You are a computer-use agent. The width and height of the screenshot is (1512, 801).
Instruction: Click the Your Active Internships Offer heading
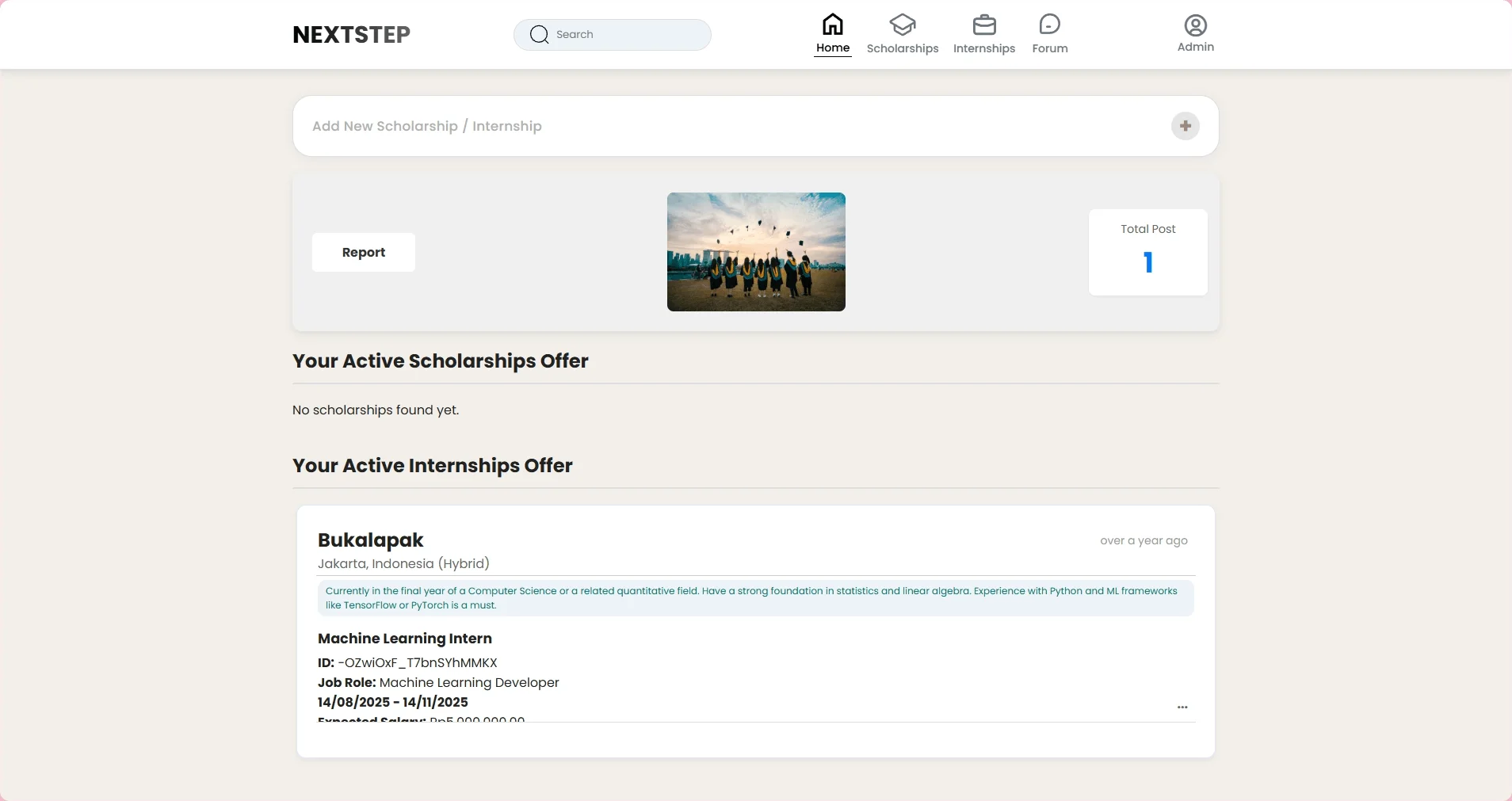pyautogui.click(x=433, y=466)
